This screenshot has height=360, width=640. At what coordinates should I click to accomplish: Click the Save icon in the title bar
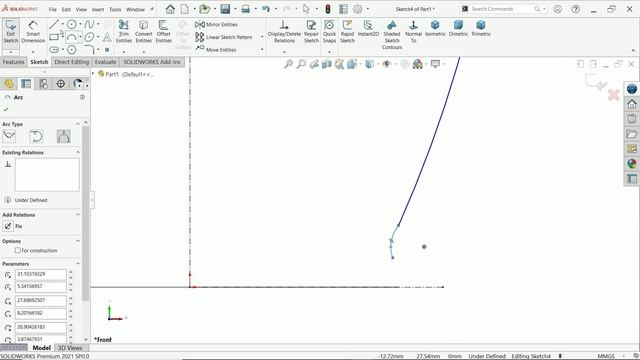pyautogui.click(x=225, y=9)
